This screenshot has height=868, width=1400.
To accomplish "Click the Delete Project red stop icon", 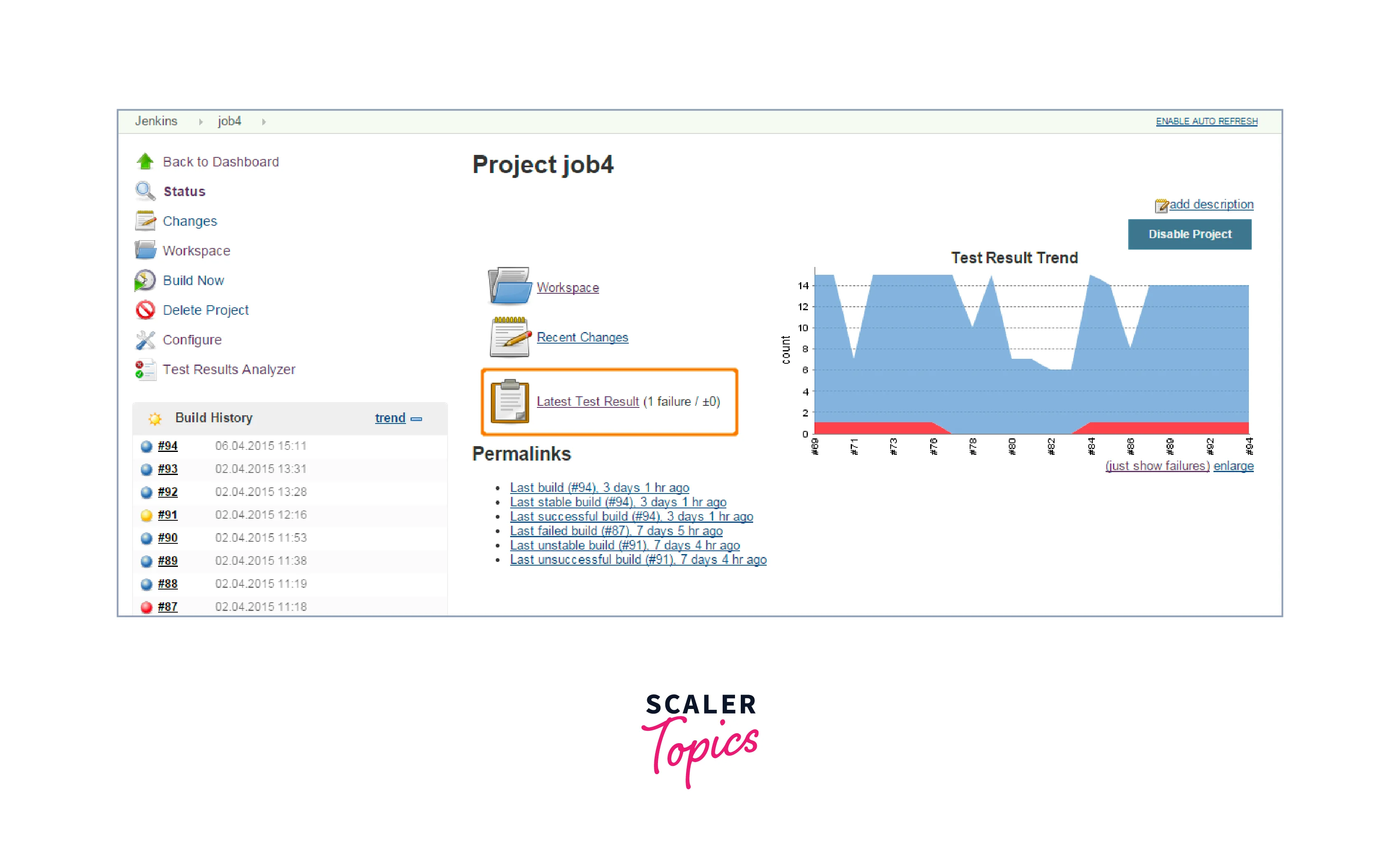I will [145, 310].
